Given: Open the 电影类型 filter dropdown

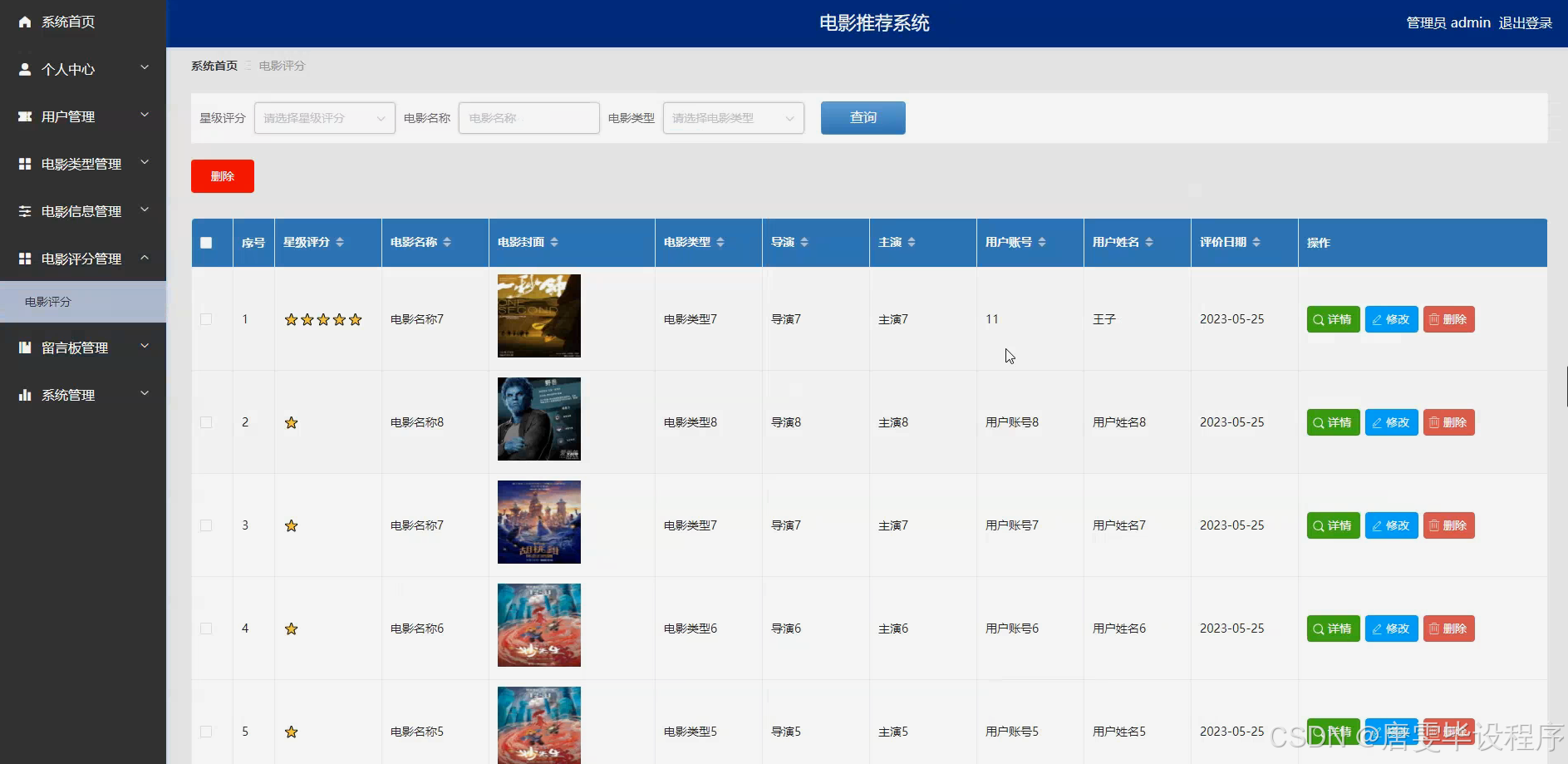Looking at the screenshot, I should point(734,118).
